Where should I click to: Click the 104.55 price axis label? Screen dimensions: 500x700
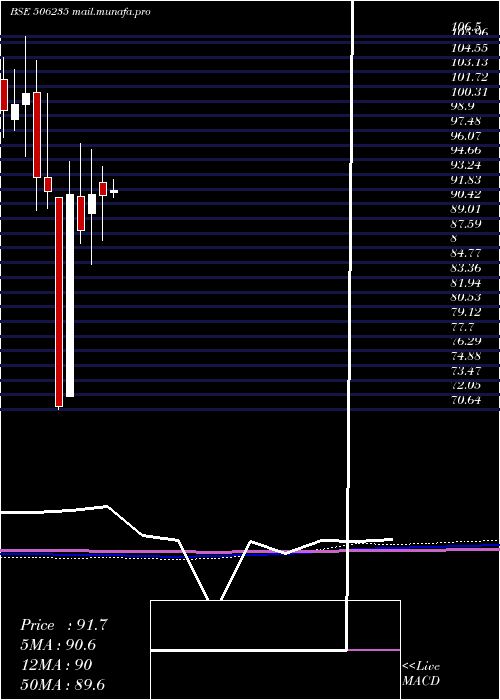(470, 48)
